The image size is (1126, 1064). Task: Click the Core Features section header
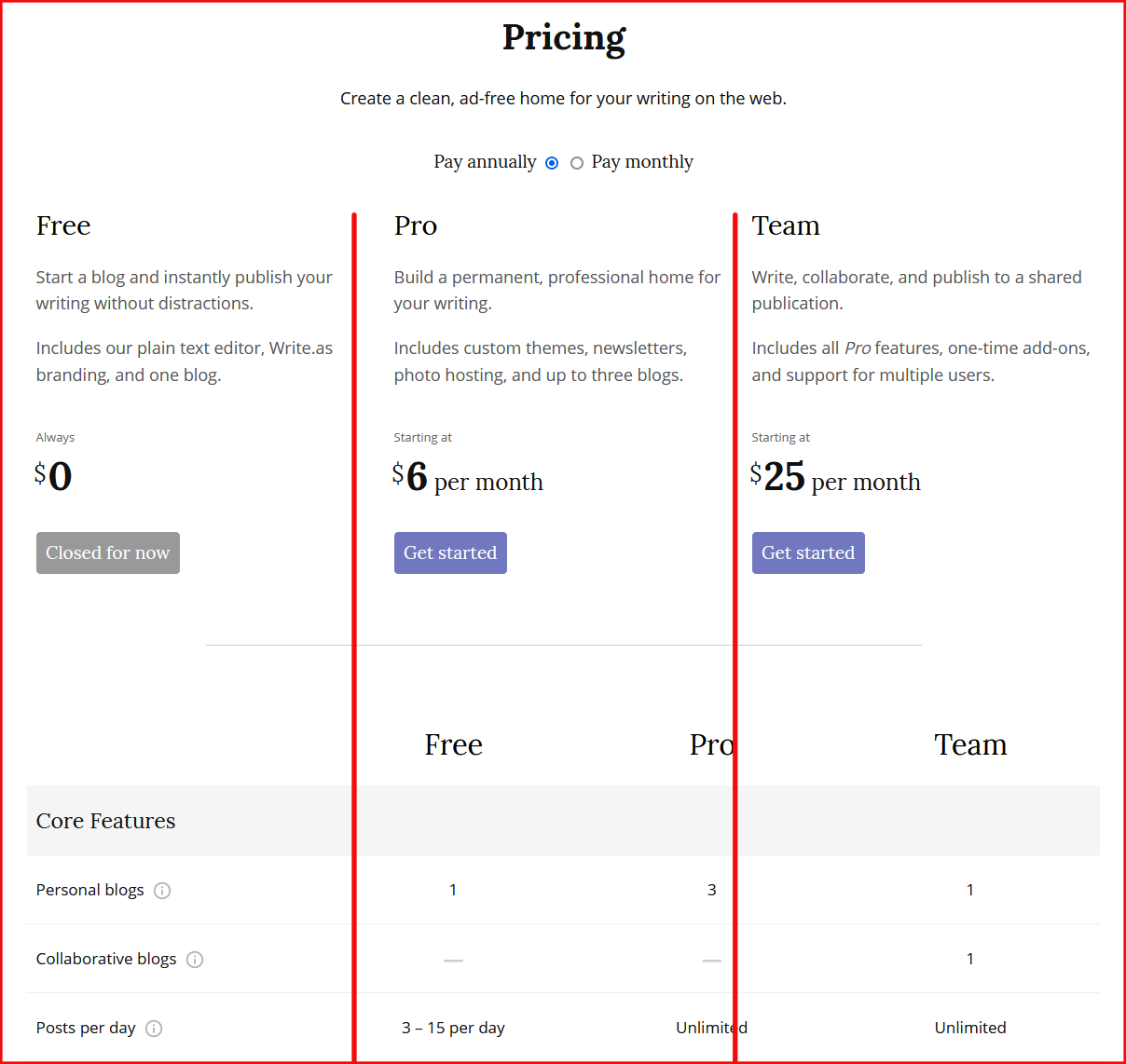(106, 821)
